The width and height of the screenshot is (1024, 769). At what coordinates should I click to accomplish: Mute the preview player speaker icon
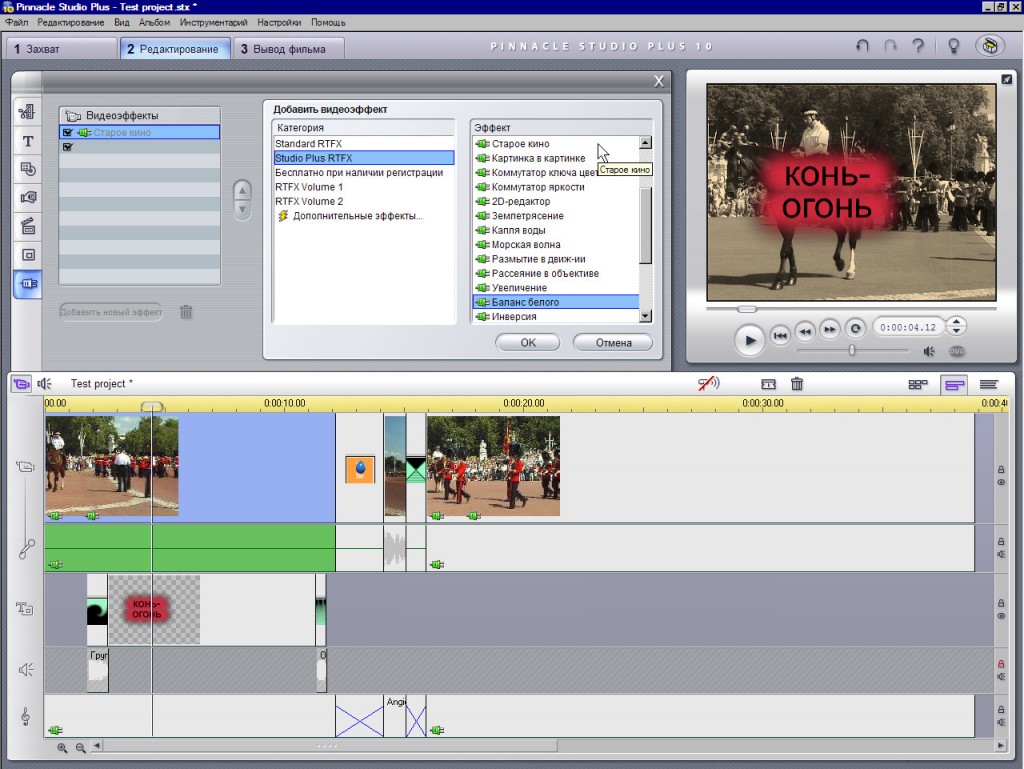(929, 351)
